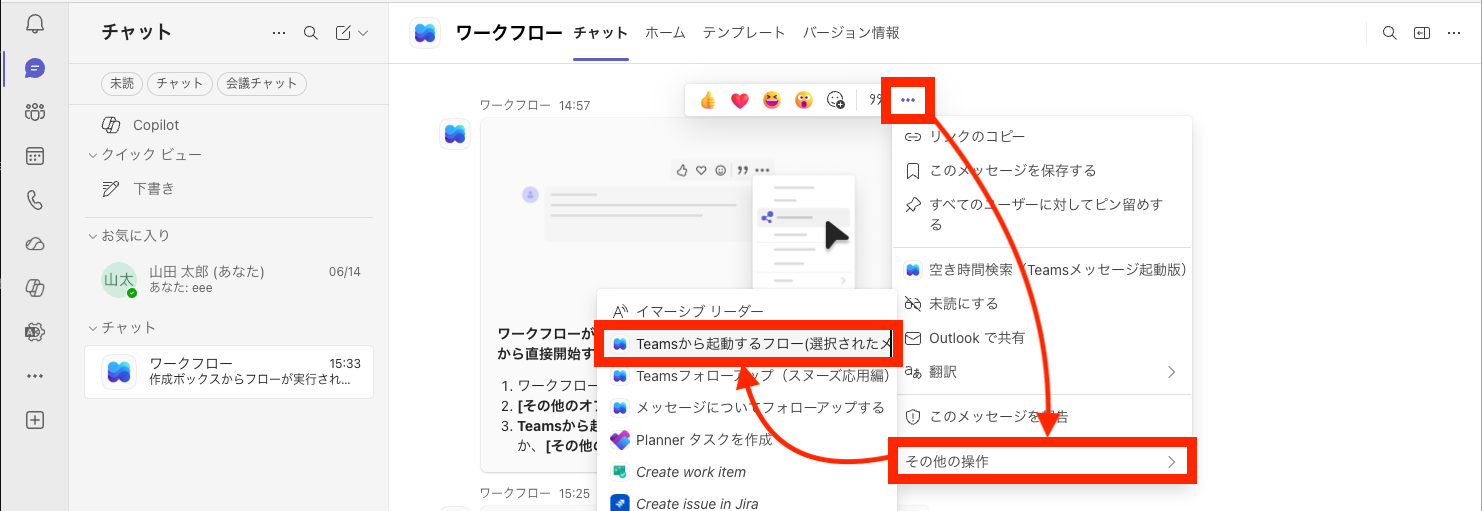Click the quote reply icon
The height and width of the screenshot is (511, 1482).
pyautogui.click(x=874, y=100)
